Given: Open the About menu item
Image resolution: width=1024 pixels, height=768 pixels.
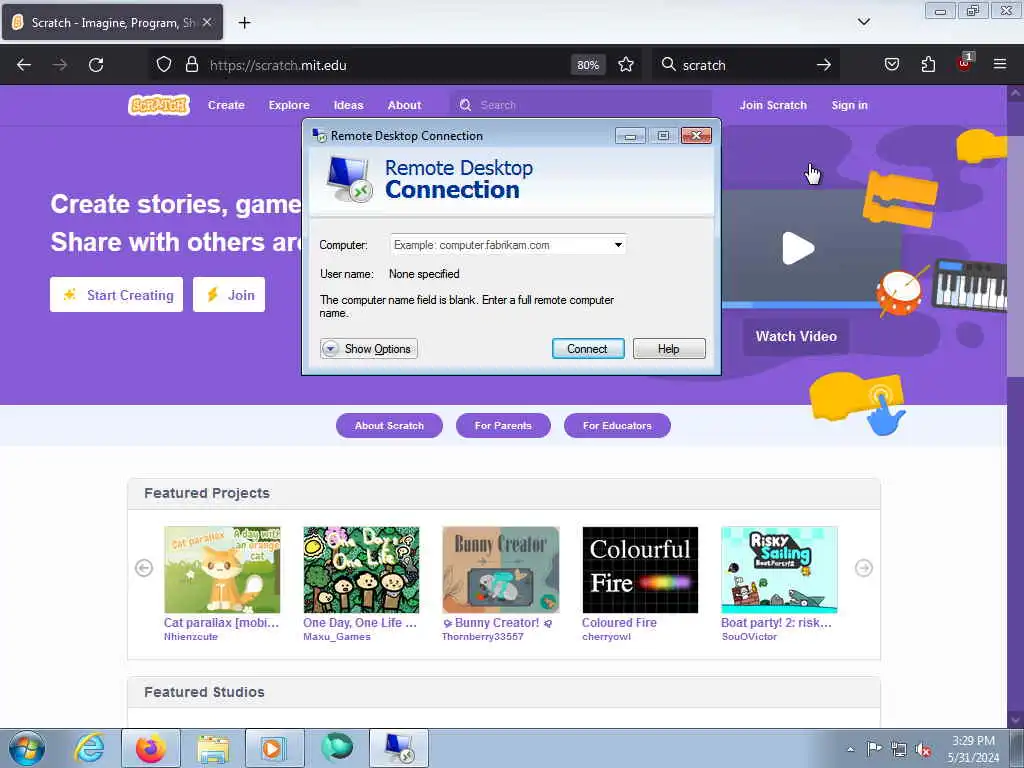Looking at the screenshot, I should tap(404, 105).
